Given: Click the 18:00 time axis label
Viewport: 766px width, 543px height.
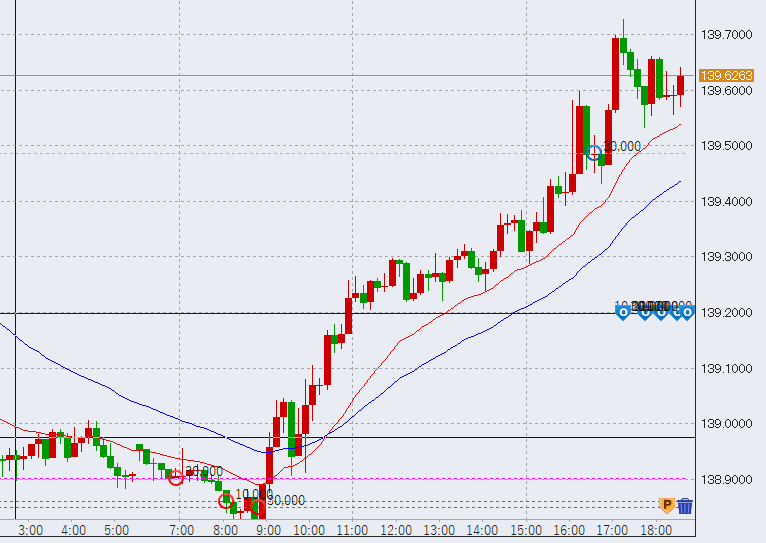Looking at the screenshot, I should (x=655, y=530).
